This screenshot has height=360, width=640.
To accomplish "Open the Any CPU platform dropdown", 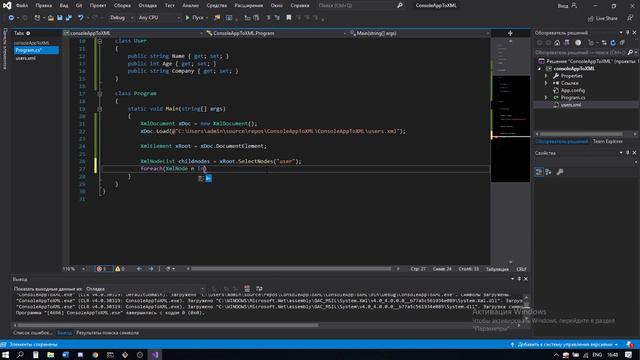I will coord(159,18).
